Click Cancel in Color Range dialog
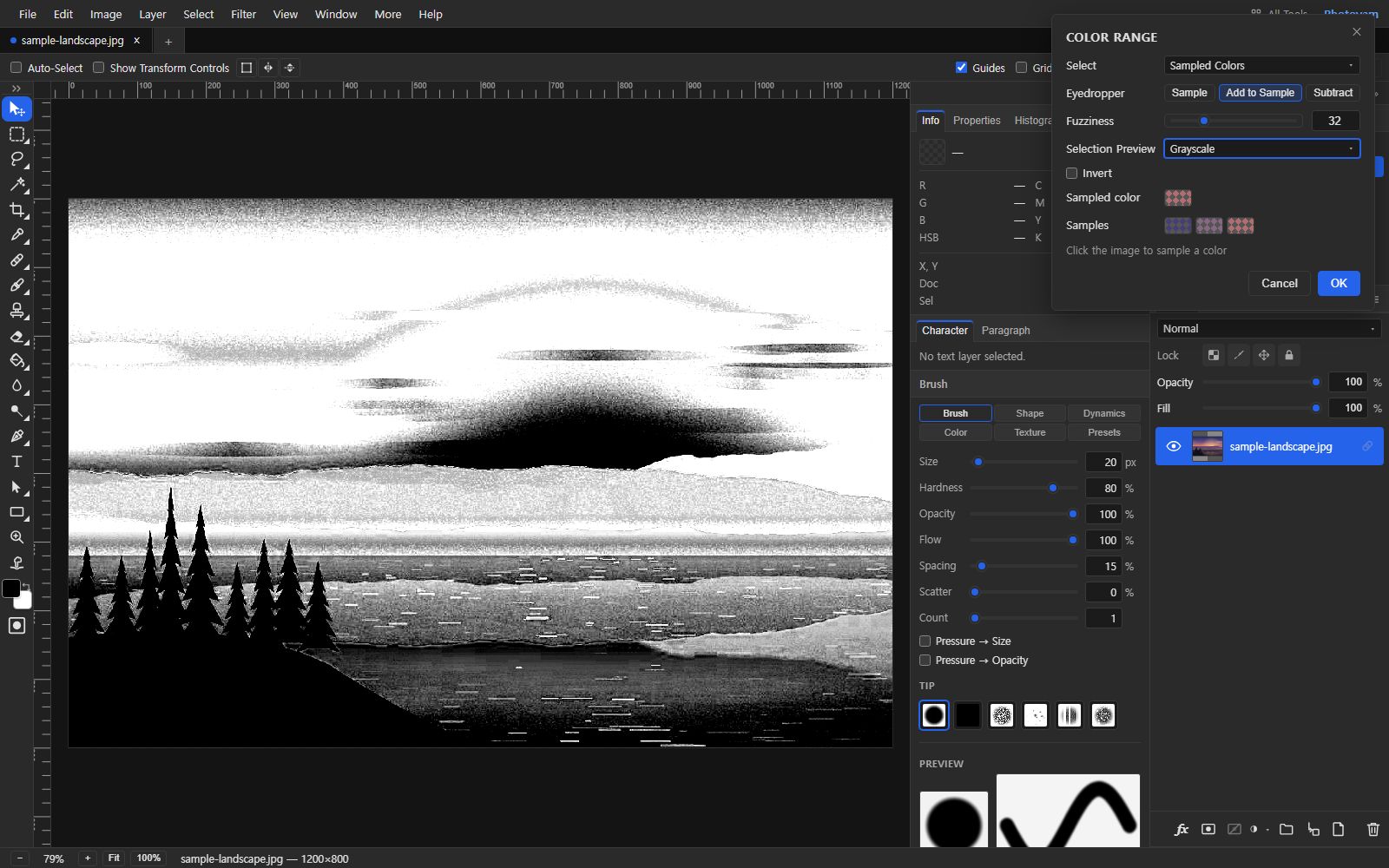The width and height of the screenshot is (1389, 868). [x=1279, y=283]
